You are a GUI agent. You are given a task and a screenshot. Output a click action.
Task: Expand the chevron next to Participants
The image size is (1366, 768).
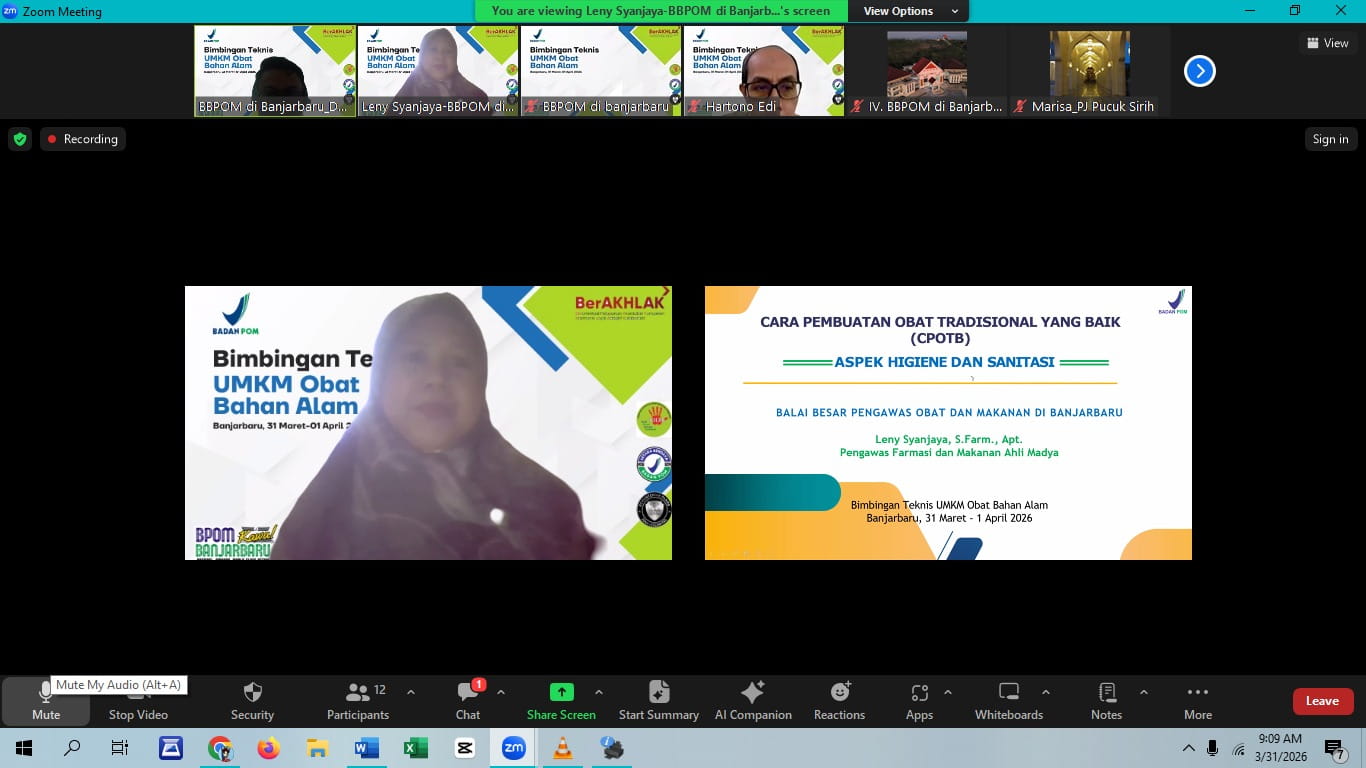tap(410, 692)
